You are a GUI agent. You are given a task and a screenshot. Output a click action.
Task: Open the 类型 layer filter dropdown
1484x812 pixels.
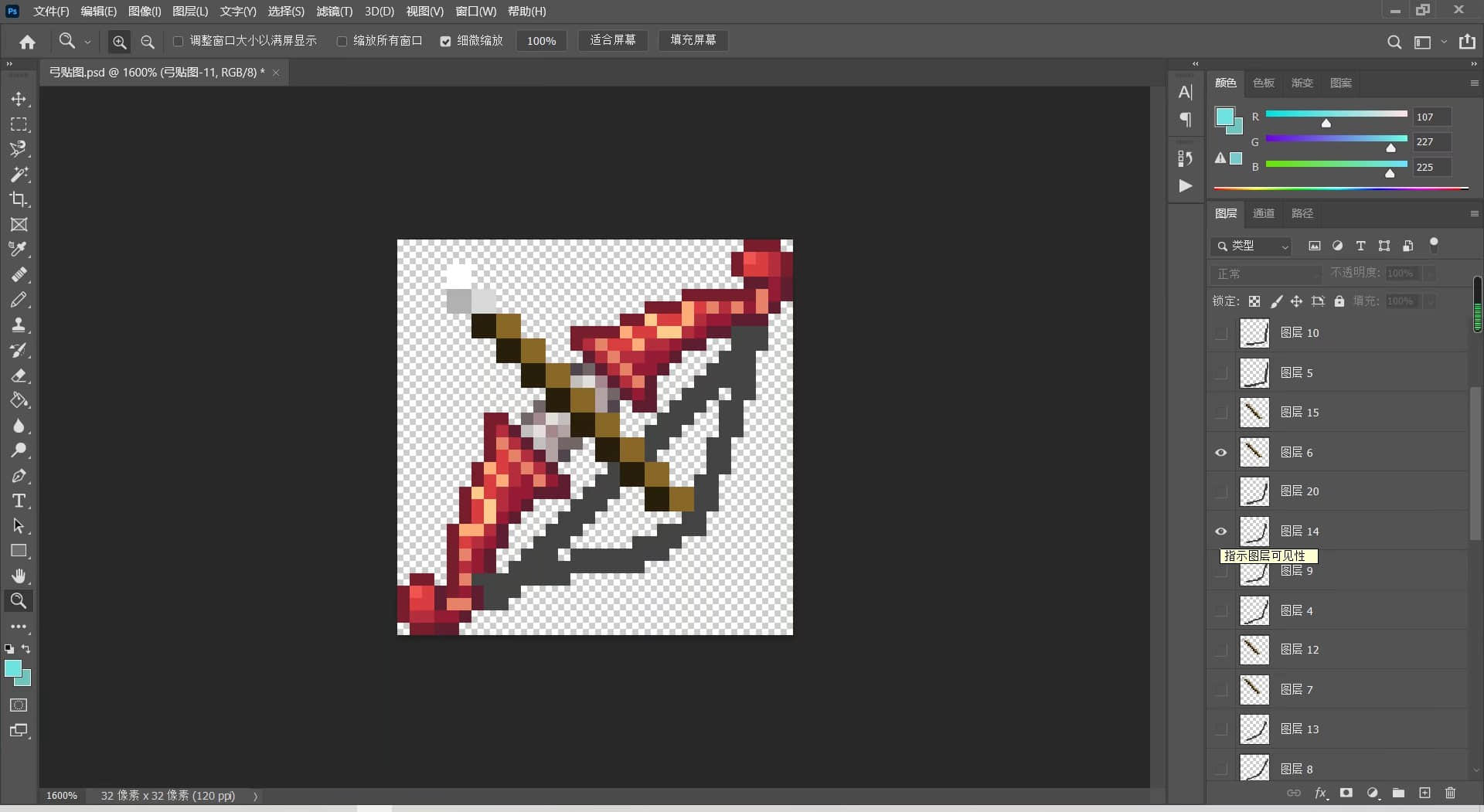pos(1251,246)
